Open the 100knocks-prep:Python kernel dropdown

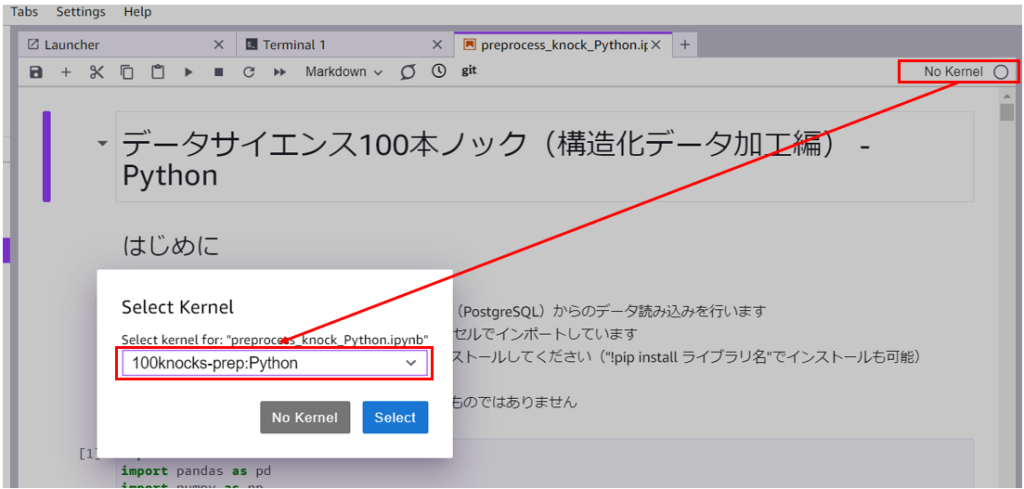(x=274, y=364)
